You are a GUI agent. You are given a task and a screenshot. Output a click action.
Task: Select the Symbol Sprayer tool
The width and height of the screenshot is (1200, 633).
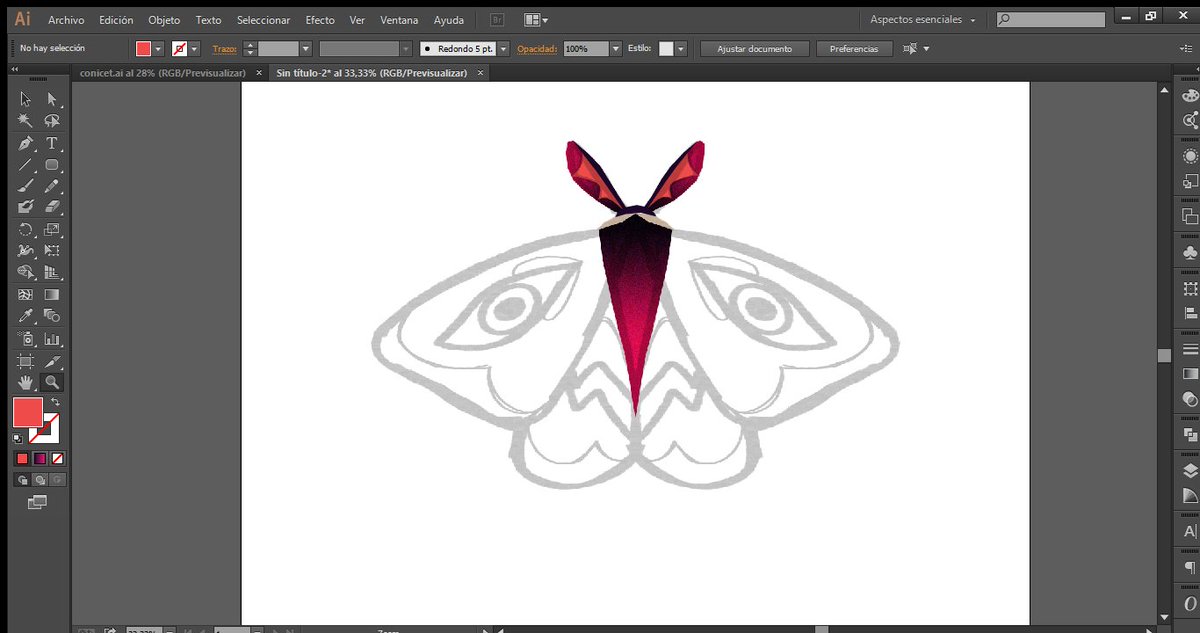[x=26, y=339]
